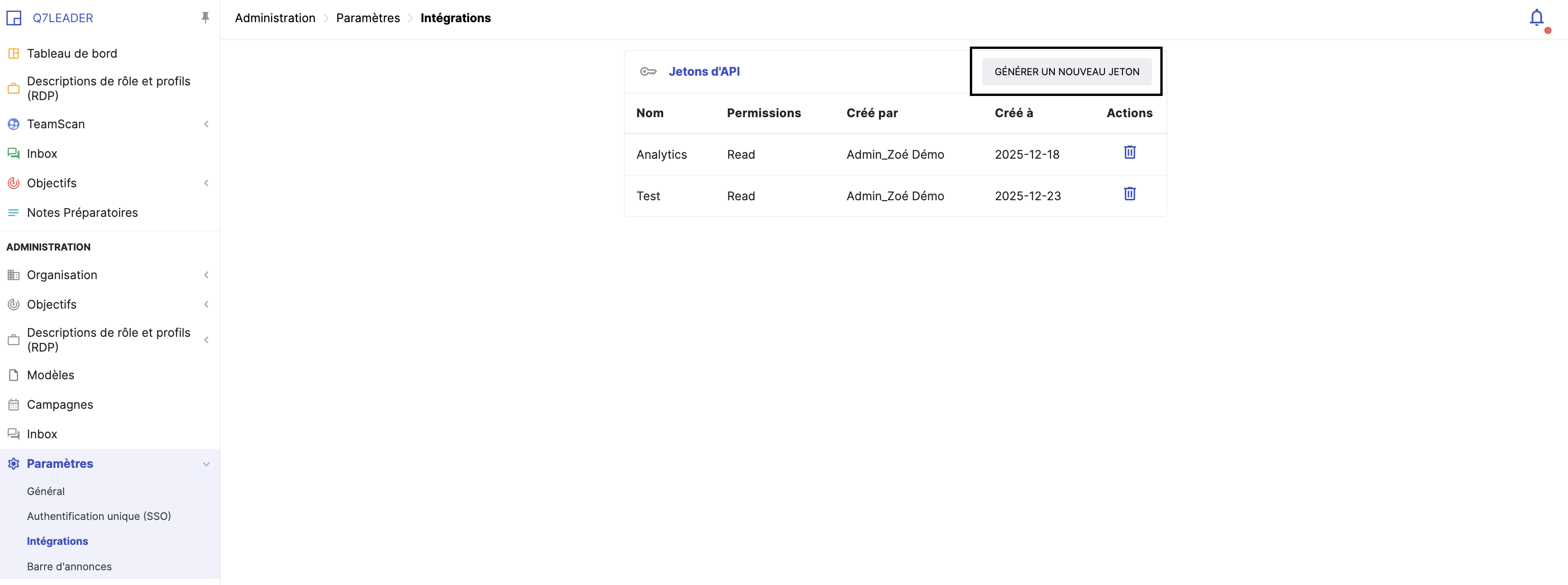This screenshot has height=585, width=1568.
Task: Click the Paramètres breadcrumb link
Action: pos(368,18)
